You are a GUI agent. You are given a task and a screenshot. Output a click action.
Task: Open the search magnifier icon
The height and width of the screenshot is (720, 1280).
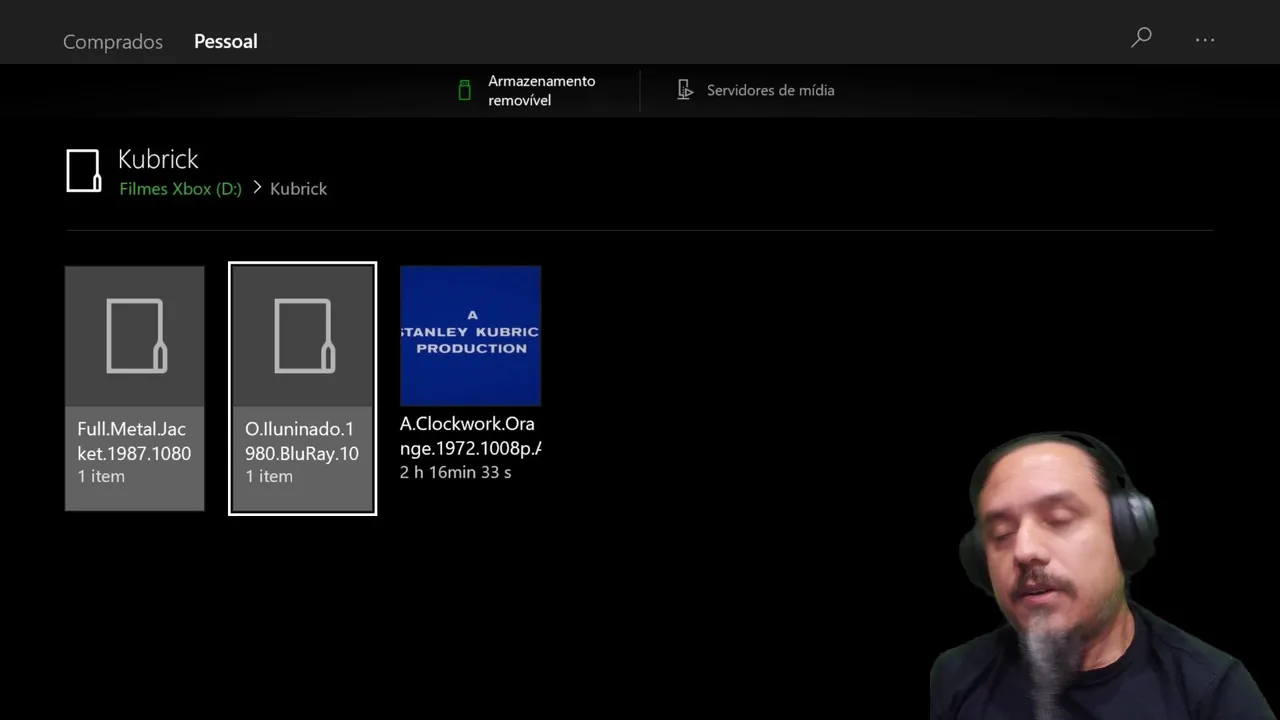coord(1141,38)
